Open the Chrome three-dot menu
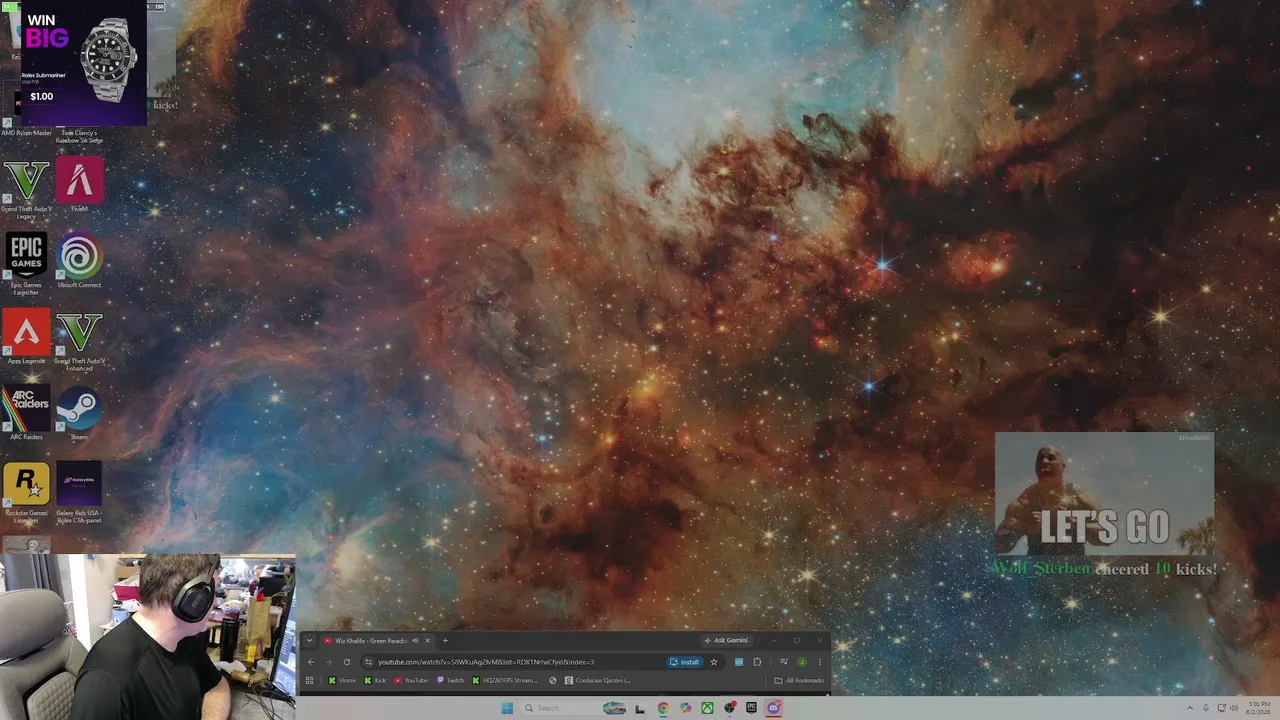Viewport: 1280px width, 720px height. [819, 662]
